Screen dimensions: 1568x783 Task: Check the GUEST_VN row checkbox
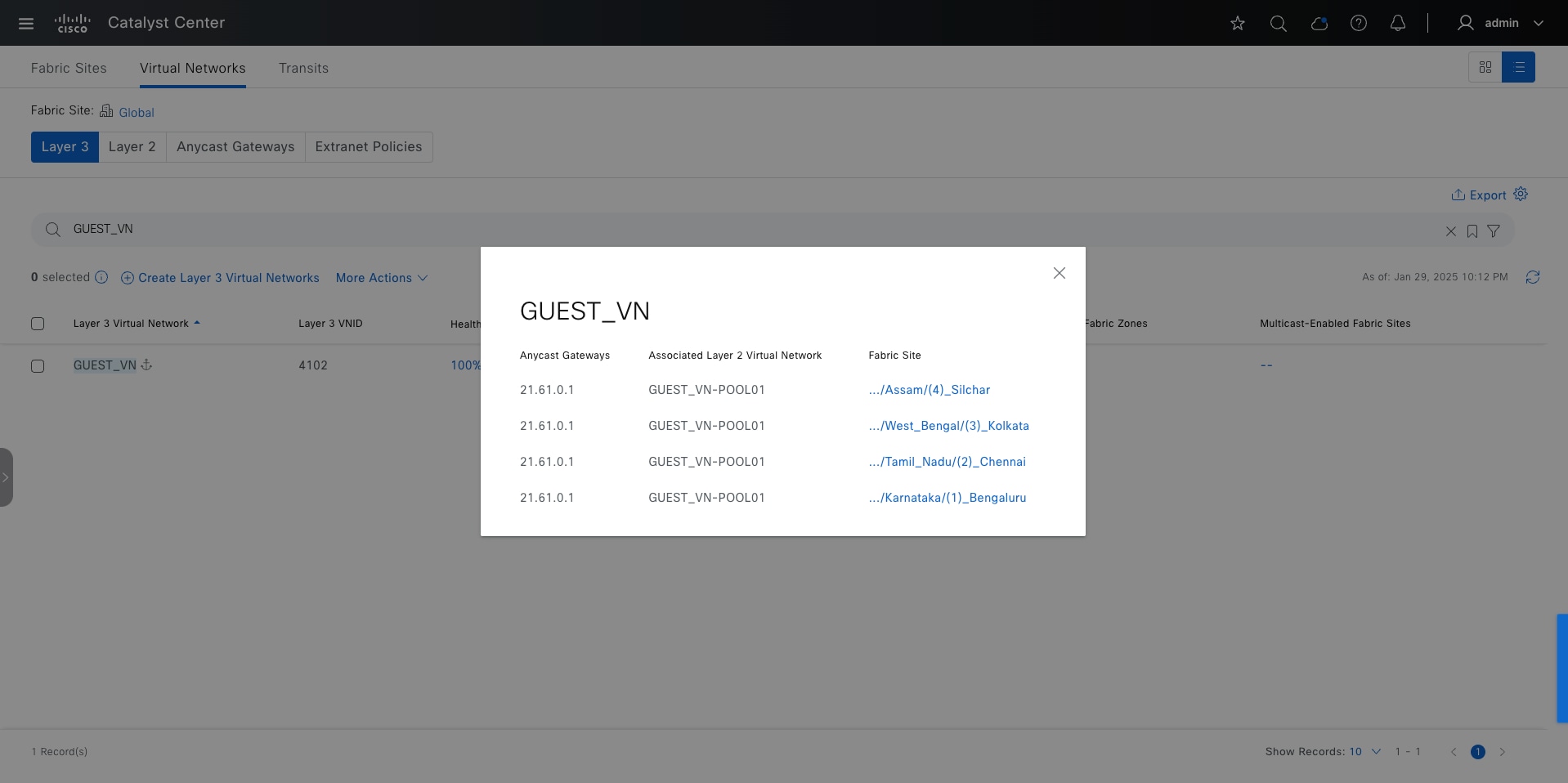pos(38,366)
